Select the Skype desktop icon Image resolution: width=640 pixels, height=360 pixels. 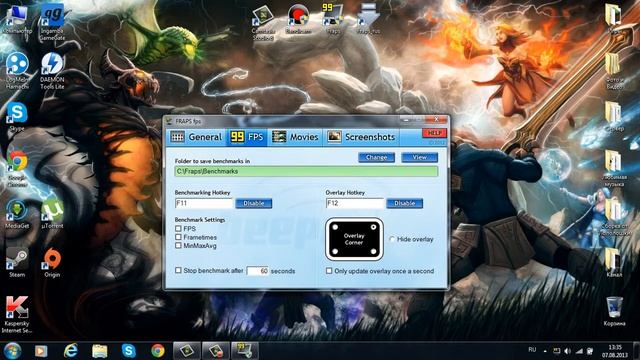pyautogui.click(x=17, y=117)
